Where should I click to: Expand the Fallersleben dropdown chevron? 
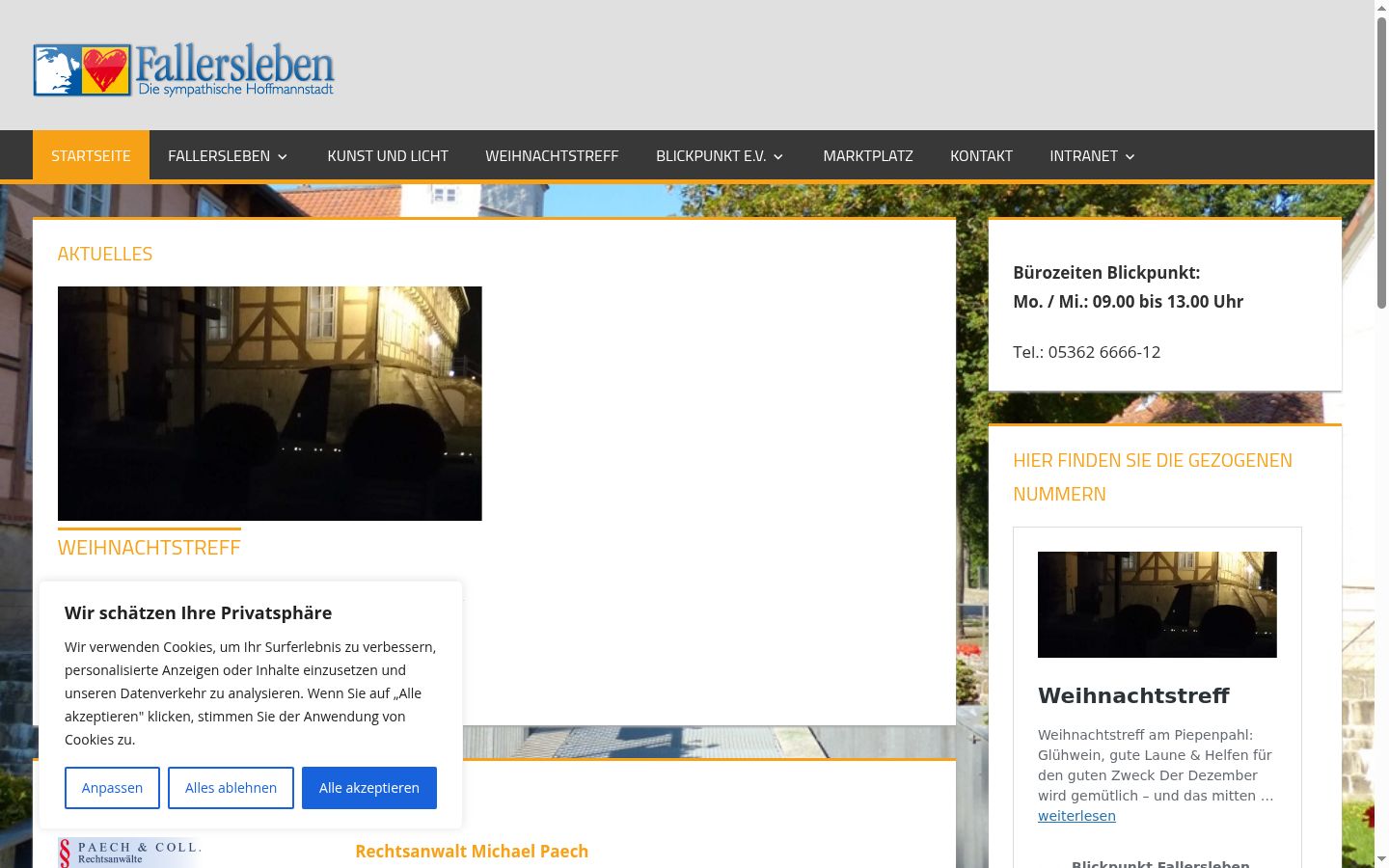click(x=283, y=156)
